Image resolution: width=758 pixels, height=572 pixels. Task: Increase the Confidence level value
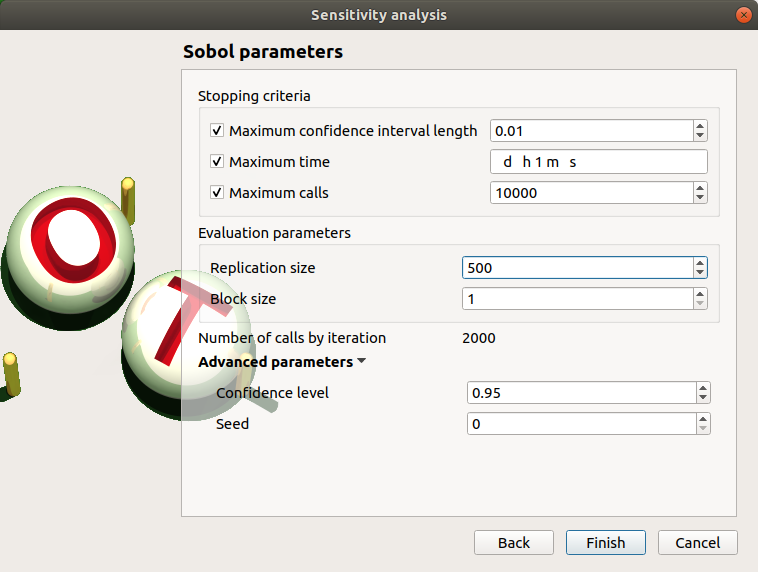coord(703,388)
